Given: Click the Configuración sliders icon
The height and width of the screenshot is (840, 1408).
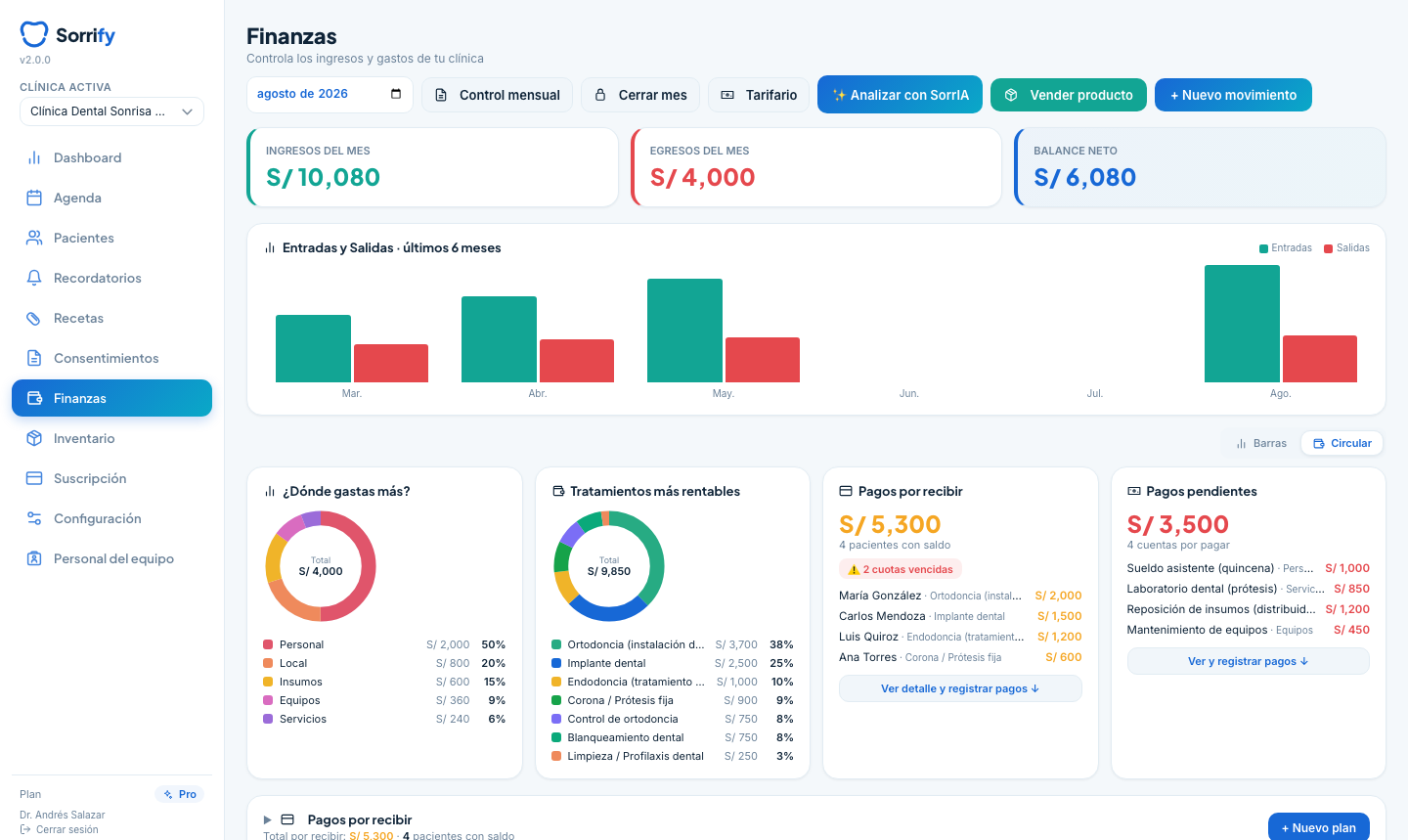Looking at the screenshot, I should pyautogui.click(x=34, y=518).
